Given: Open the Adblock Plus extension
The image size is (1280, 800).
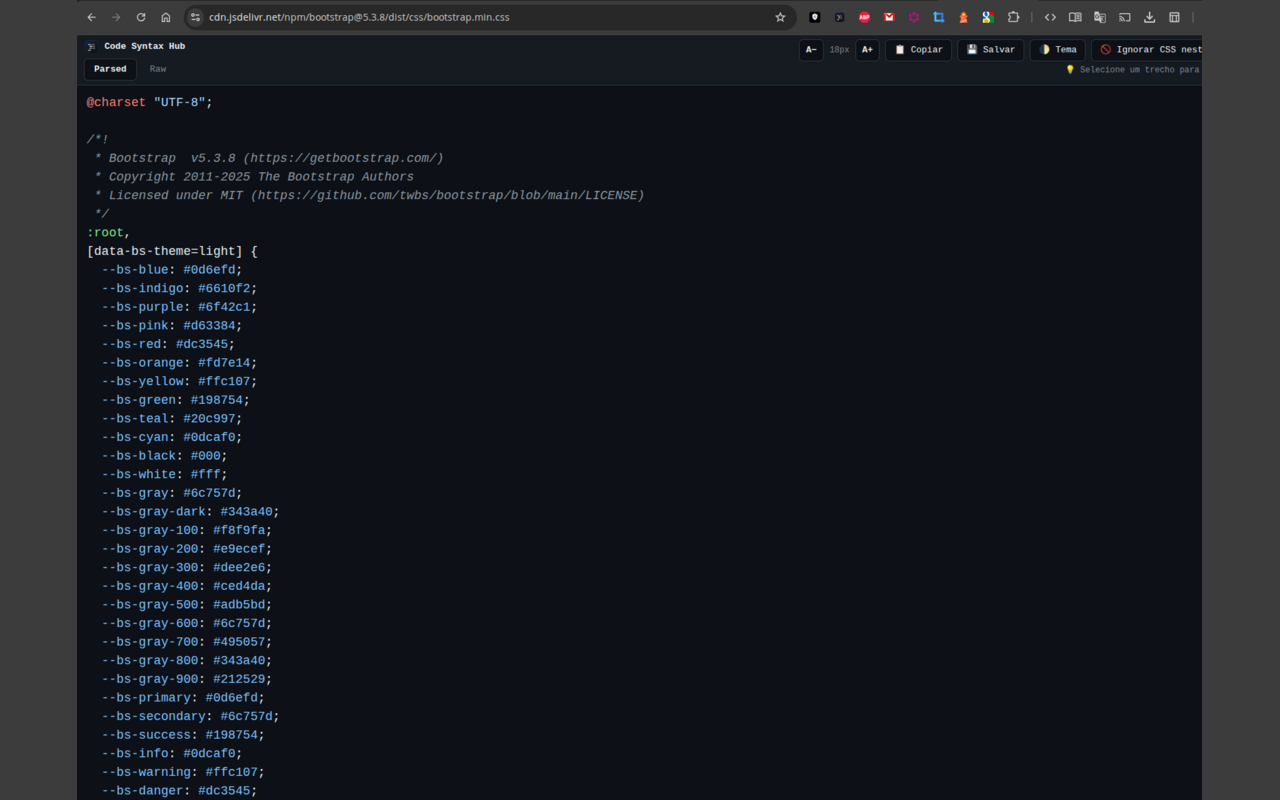Looking at the screenshot, I should tap(864, 17).
